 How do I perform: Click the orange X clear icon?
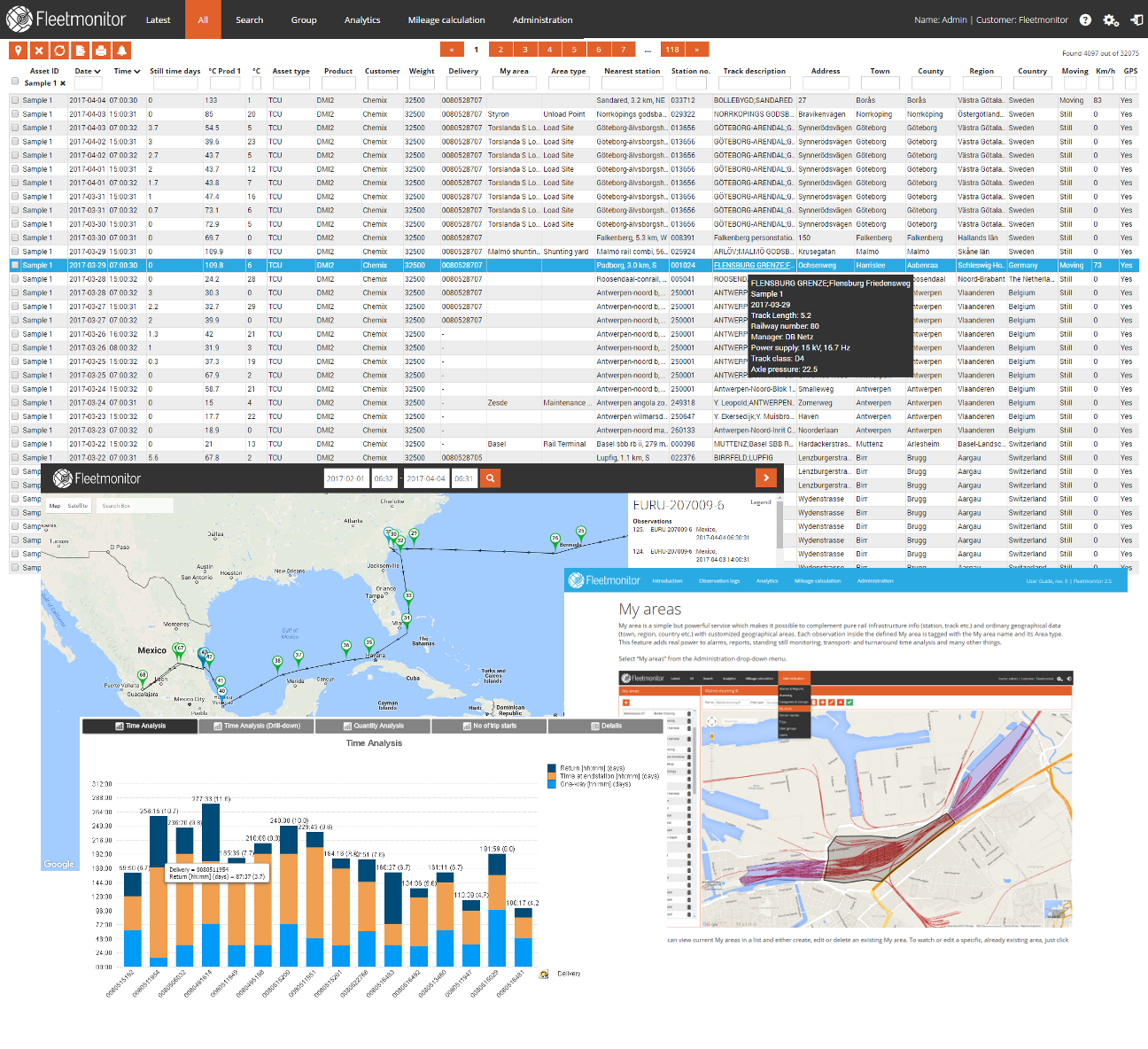pos(38,51)
